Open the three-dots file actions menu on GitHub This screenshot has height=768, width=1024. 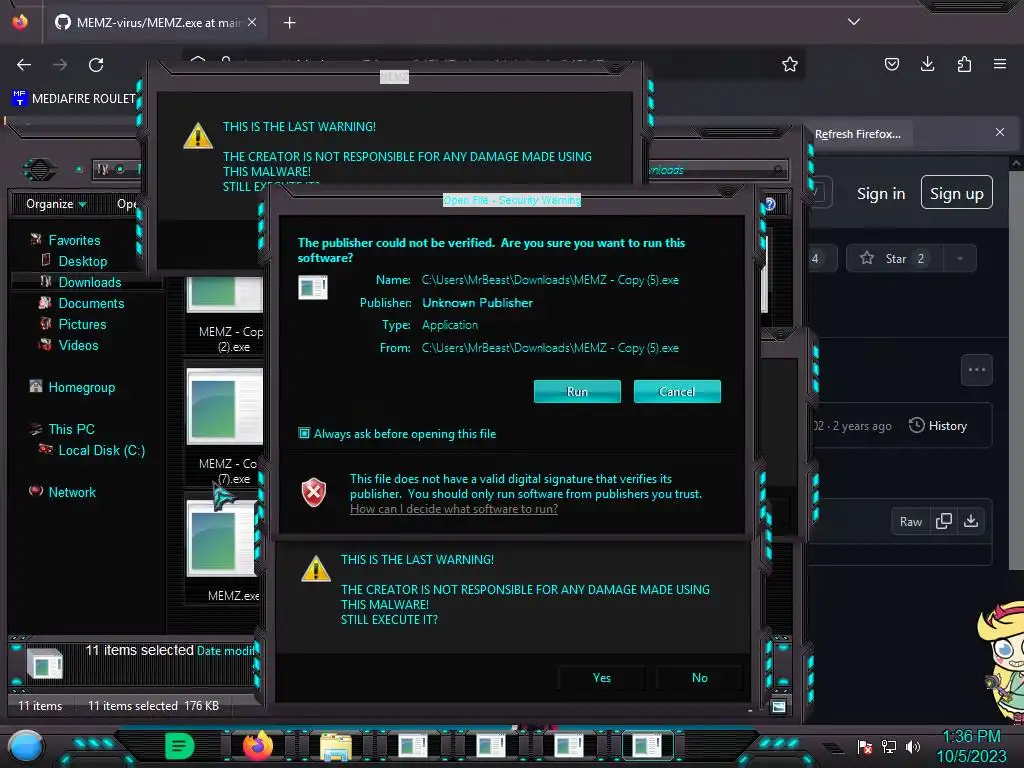point(976,370)
